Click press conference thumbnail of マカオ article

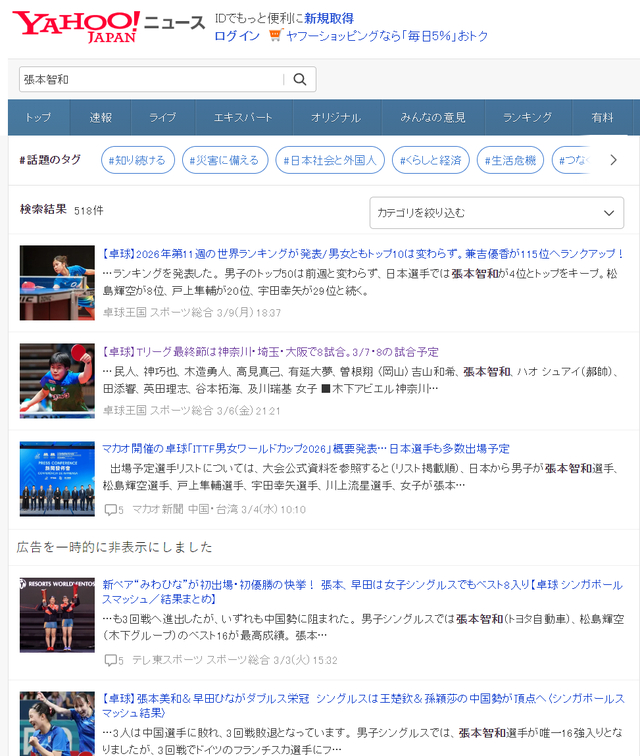point(57,479)
